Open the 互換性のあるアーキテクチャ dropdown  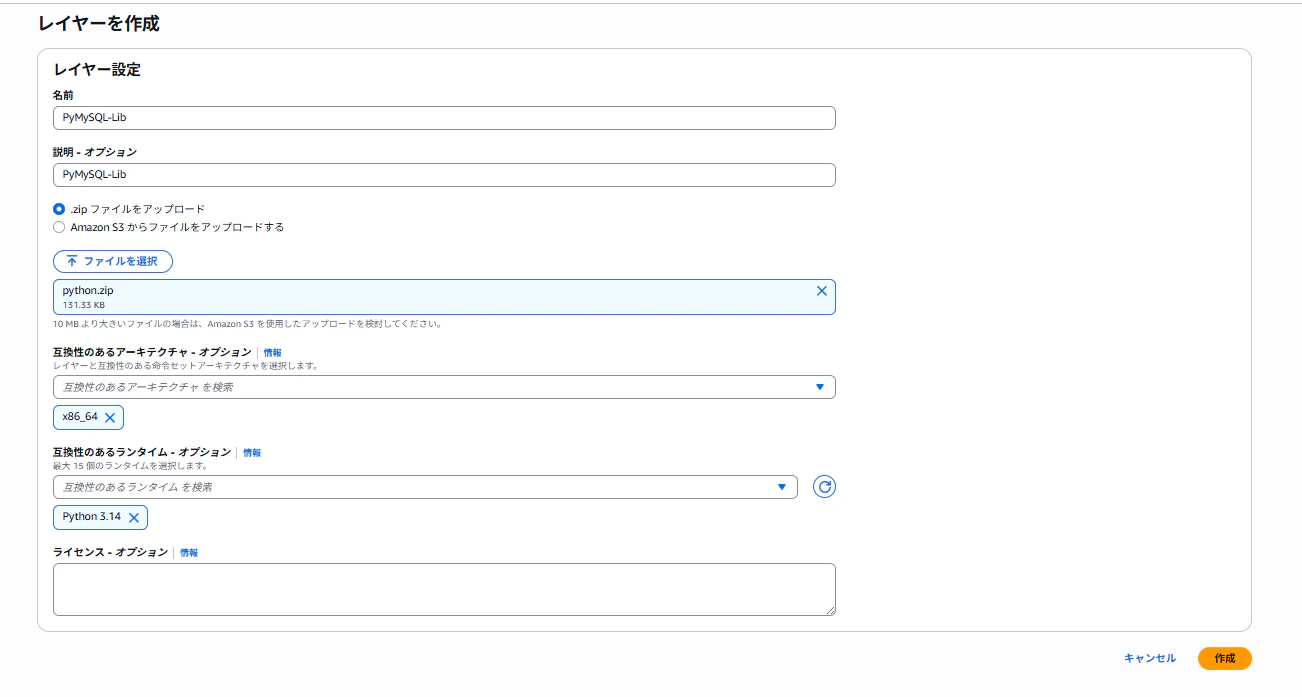[x=444, y=387]
